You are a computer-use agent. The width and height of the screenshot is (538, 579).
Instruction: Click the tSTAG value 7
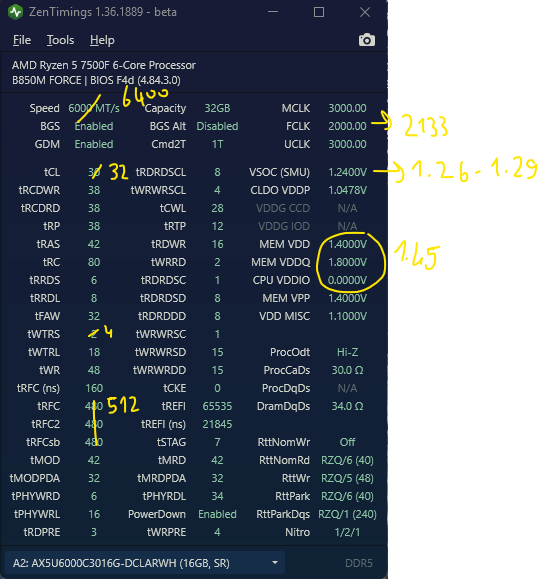217,442
